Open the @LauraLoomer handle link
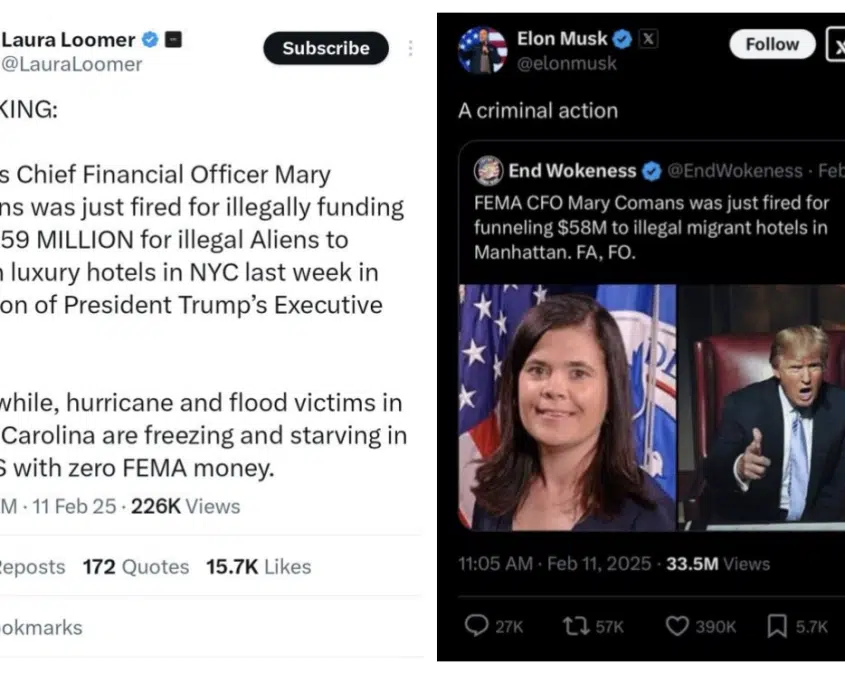The width and height of the screenshot is (845, 684). point(71,65)
